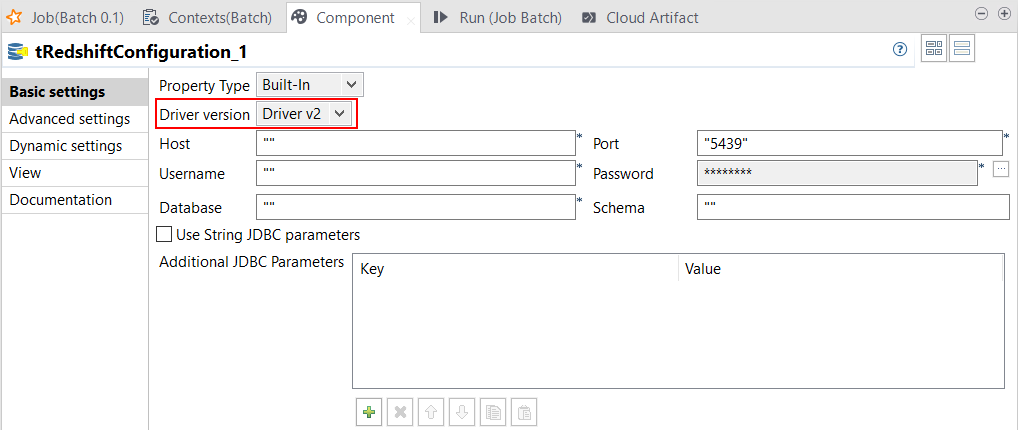Open the Contexts(Batch) tab
Screen dimensions: 1018x430
pyautogui.click(x=209, y=17)
